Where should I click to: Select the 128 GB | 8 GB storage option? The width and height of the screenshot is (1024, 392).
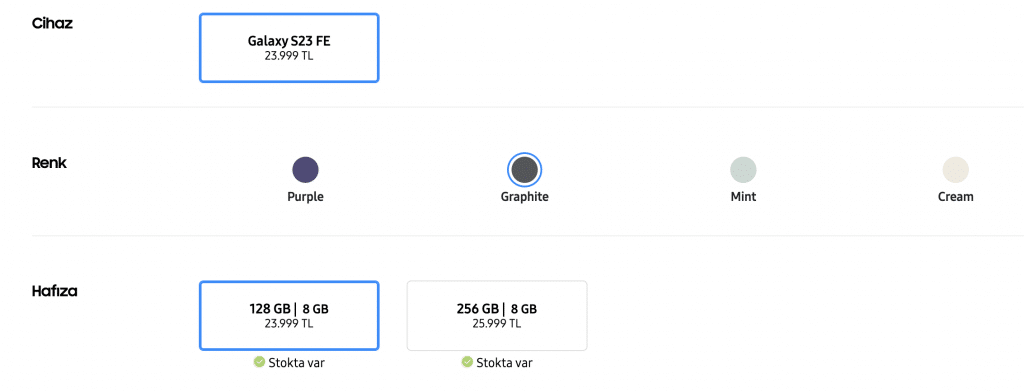pos(289,316)
